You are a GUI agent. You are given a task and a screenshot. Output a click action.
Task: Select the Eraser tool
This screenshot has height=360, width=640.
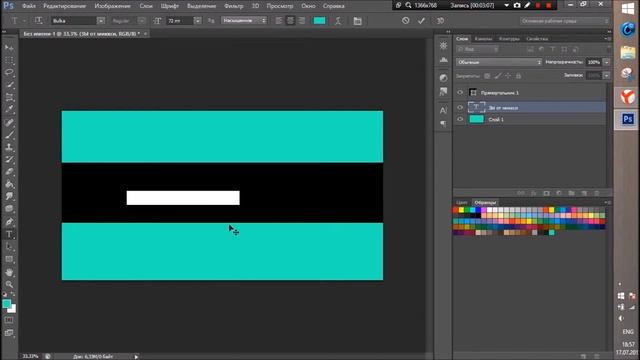point(9,172)
